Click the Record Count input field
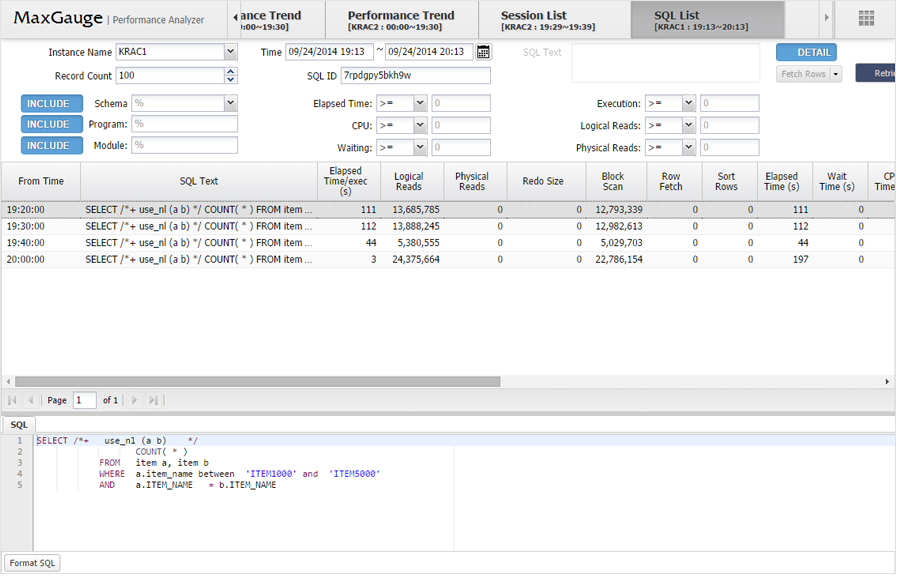The image size is (898, 577). pos(171,76)
